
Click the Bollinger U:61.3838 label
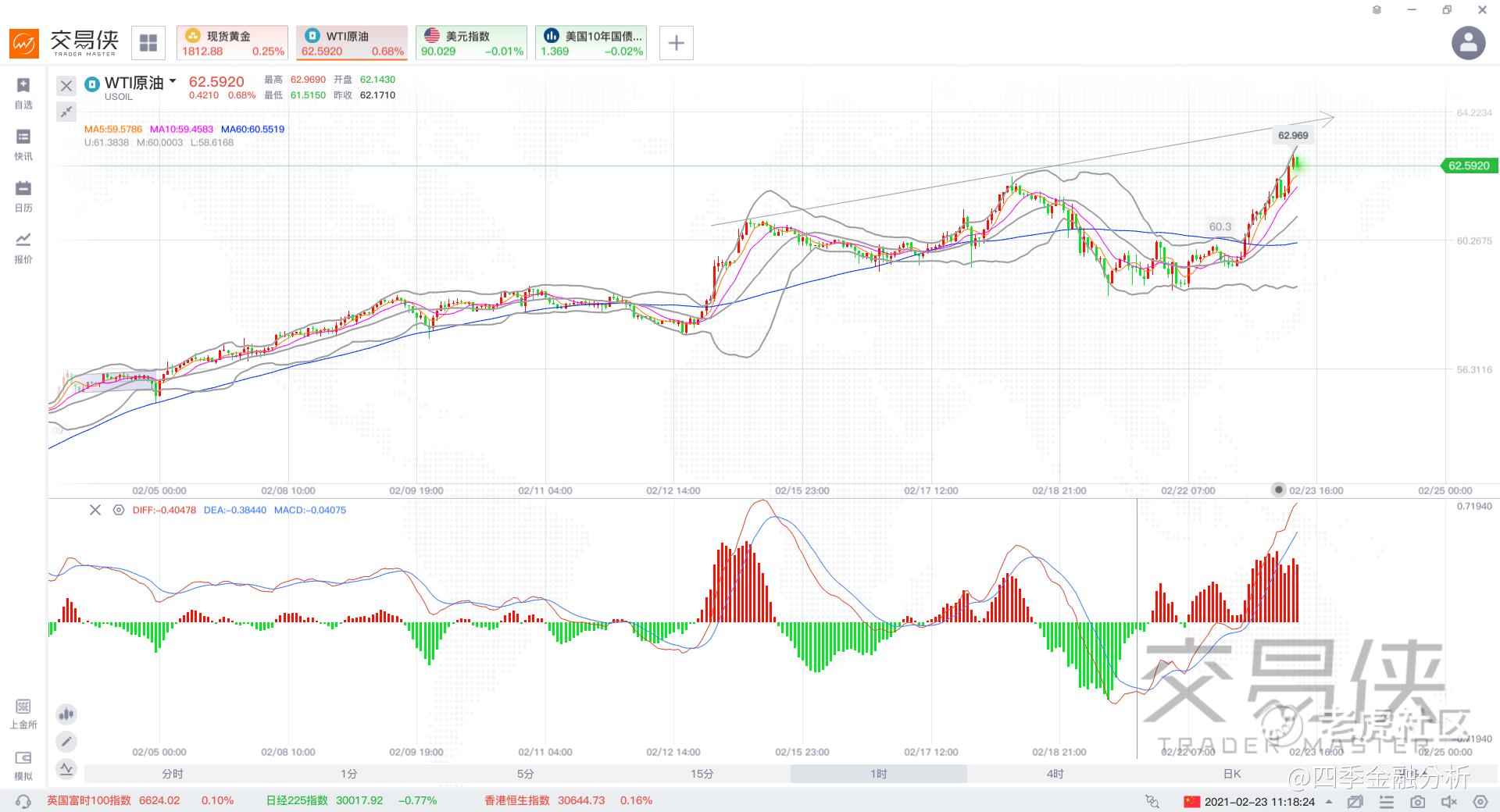pyautogui.click(x=106, y=143)
